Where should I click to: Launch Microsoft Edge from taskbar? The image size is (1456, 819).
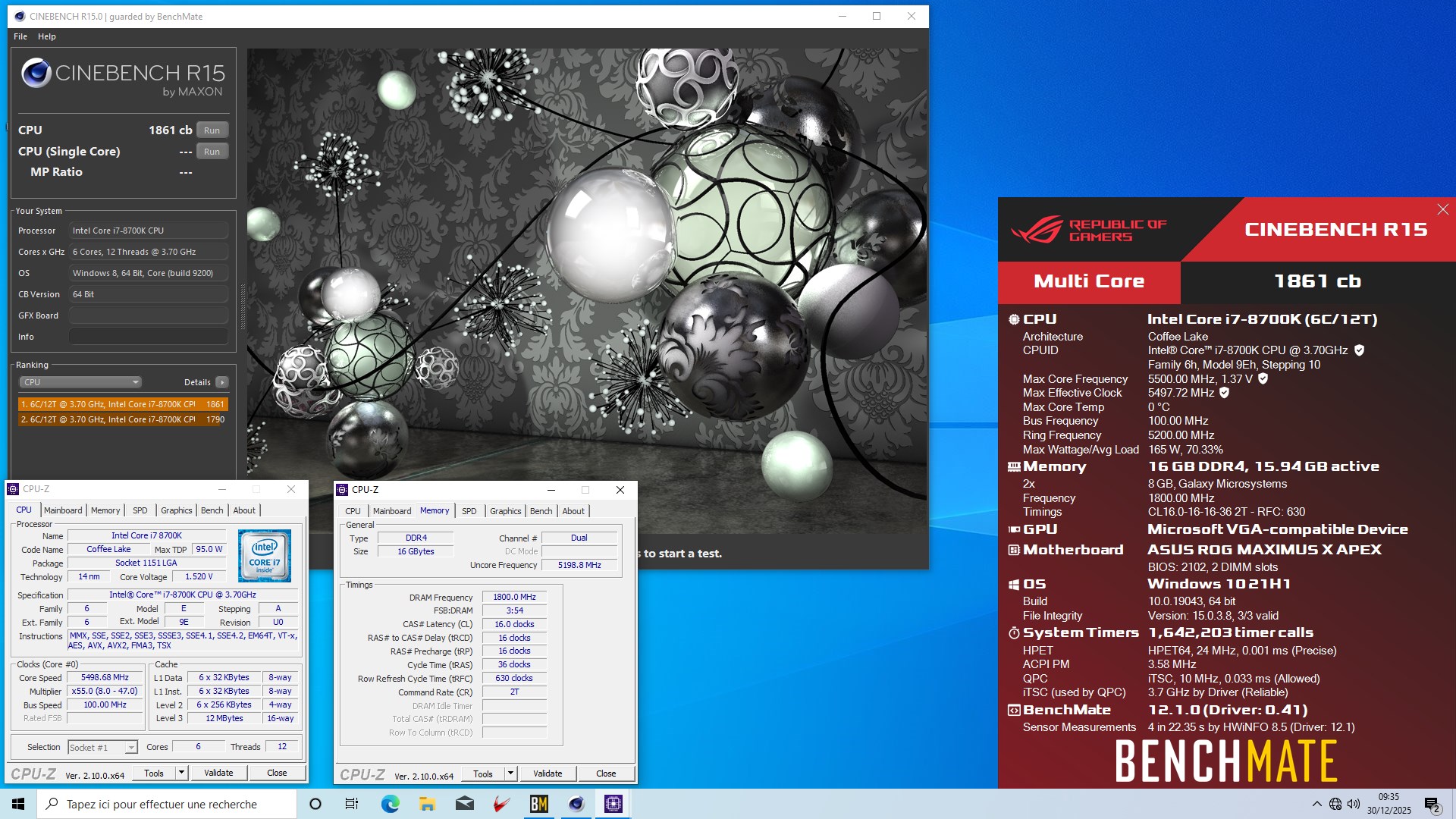(x=390, y=804)
